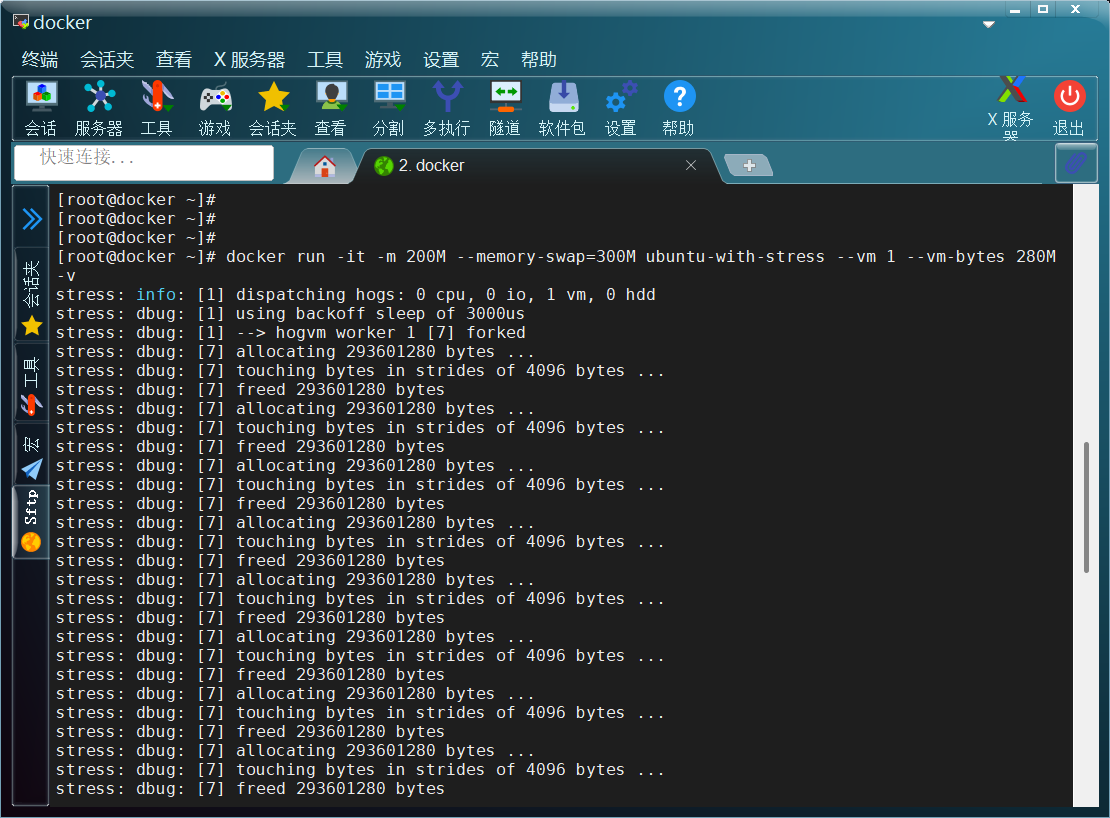Open the 工具 sidebar panel tab
1110x818 pixels.
31,384
